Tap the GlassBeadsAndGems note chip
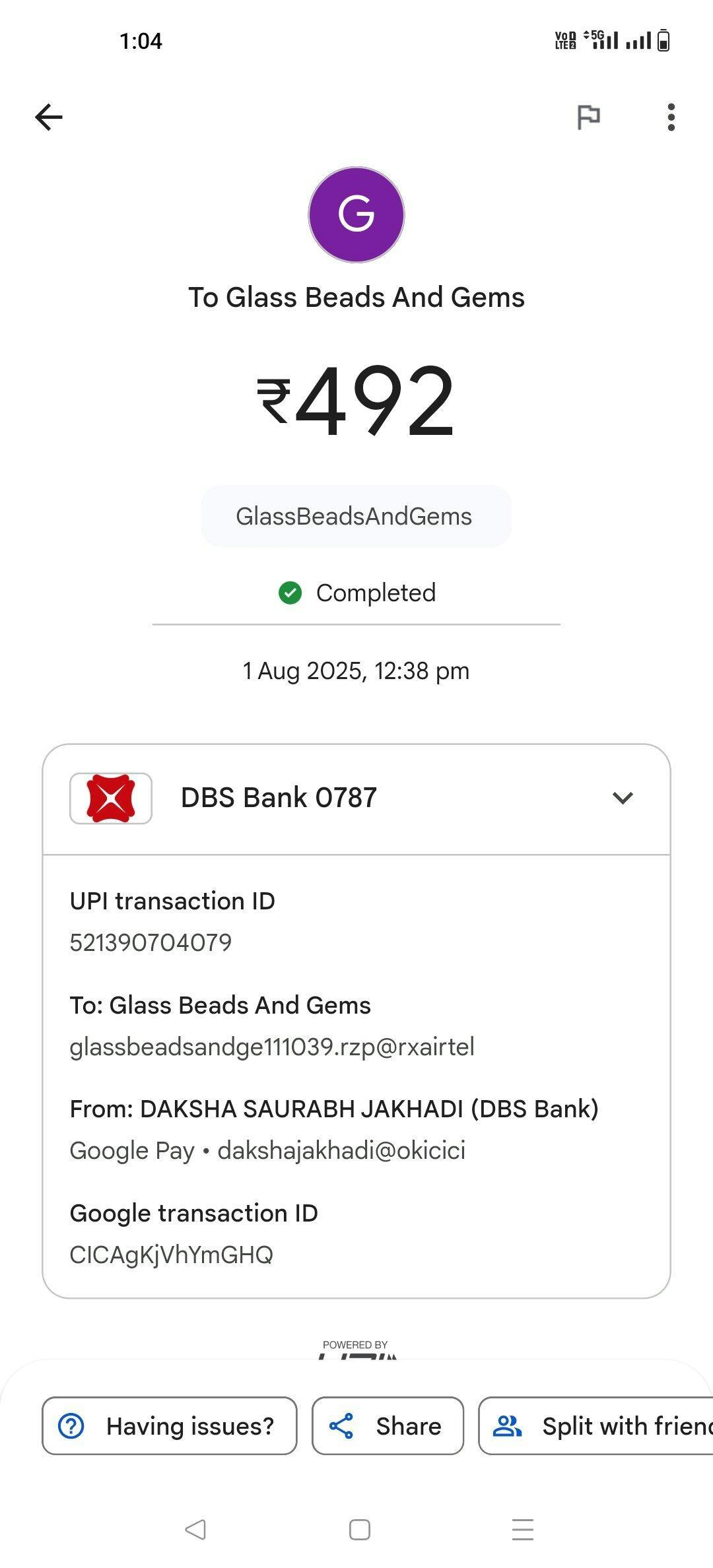 pos(355,516)
